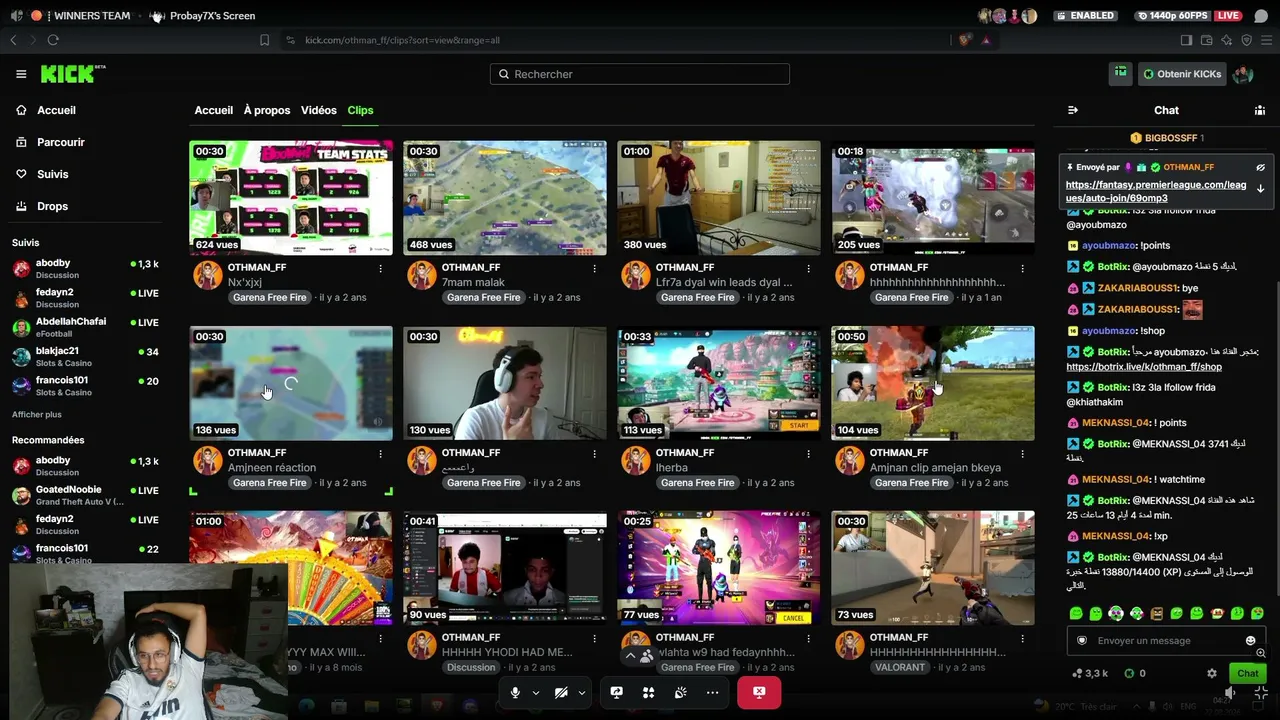
Task: Open followed channel blakjac21
Action: [x=86, y=356]
